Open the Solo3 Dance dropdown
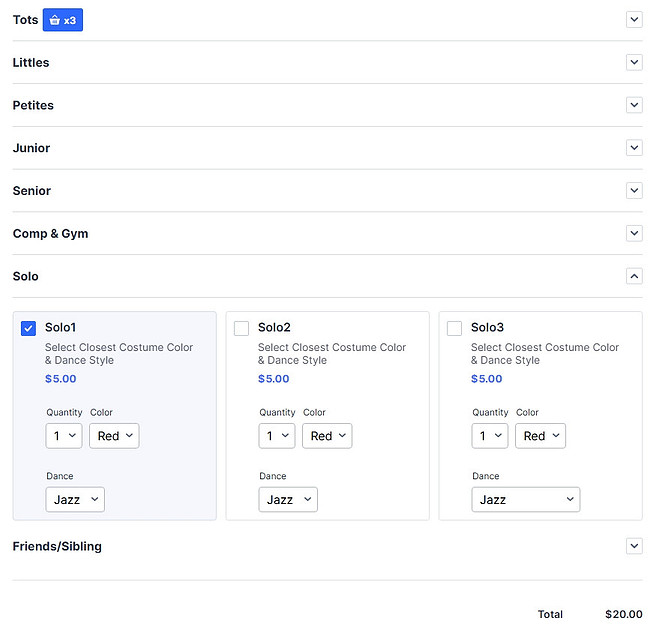 click(x=526, y=500)
